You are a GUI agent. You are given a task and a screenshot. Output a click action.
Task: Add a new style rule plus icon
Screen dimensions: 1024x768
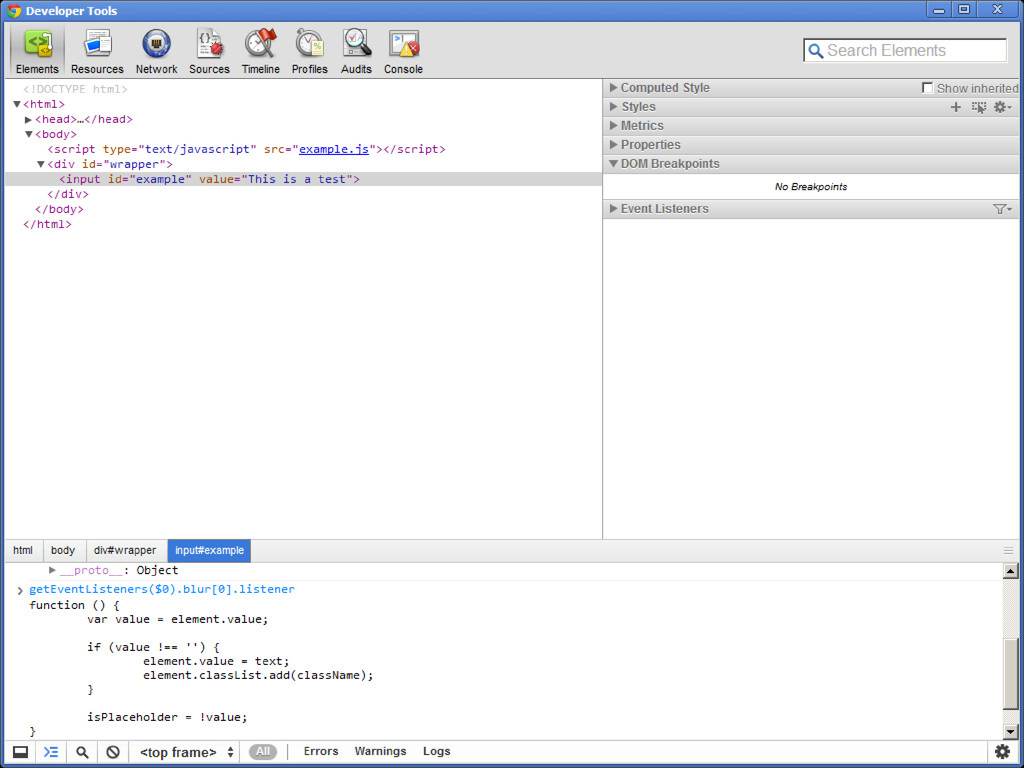click(x=956, y=107)
